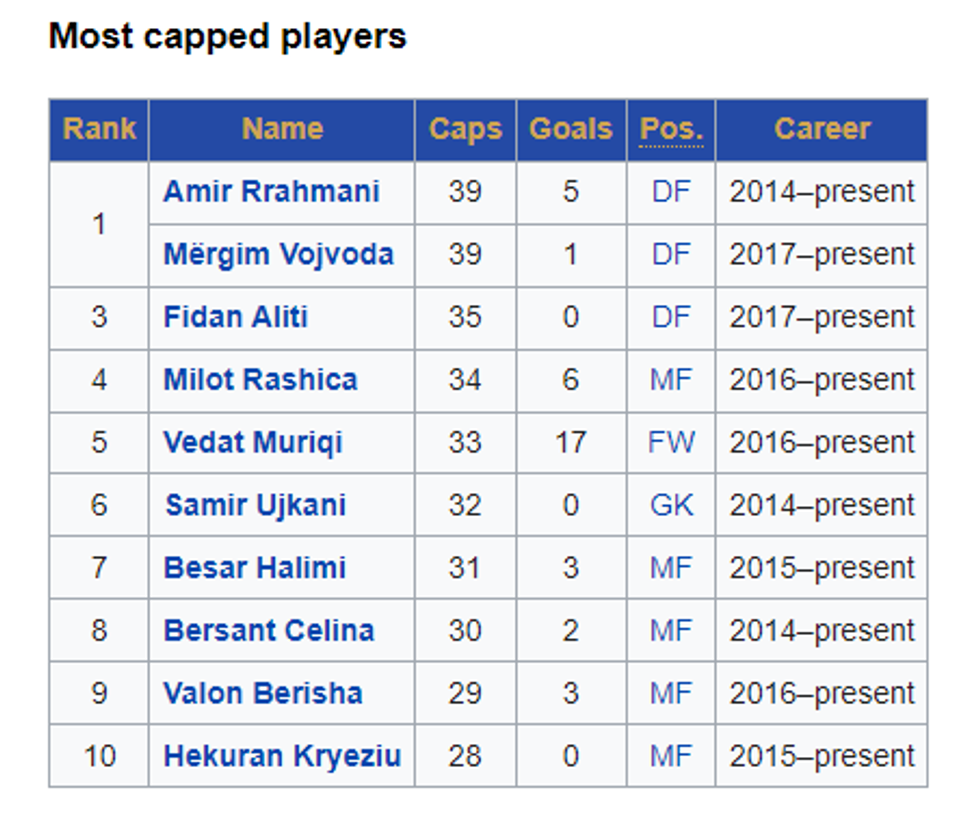Click the Caps column header
980x822 pixels.
pyautogui.click(x=465, y=129)
